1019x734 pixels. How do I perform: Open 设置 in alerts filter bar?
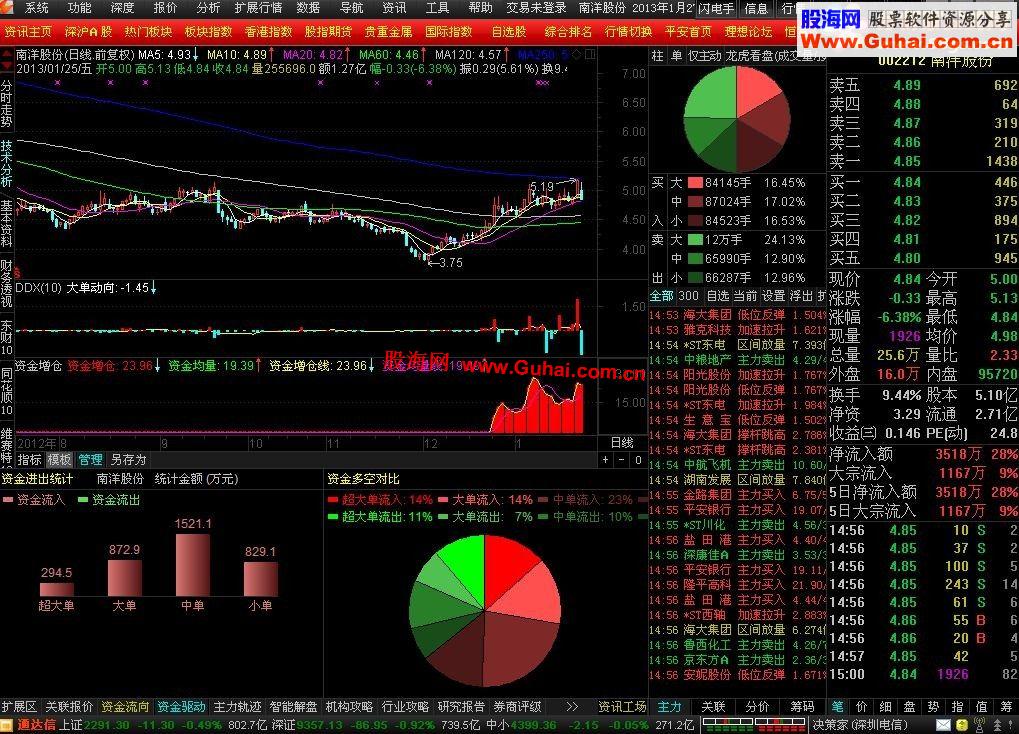[x=773, y=296]
